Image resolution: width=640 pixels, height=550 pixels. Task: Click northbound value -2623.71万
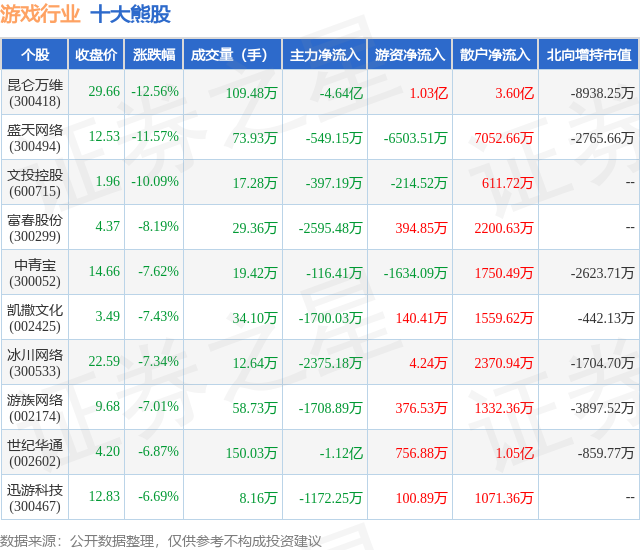(x=602, y=273)
